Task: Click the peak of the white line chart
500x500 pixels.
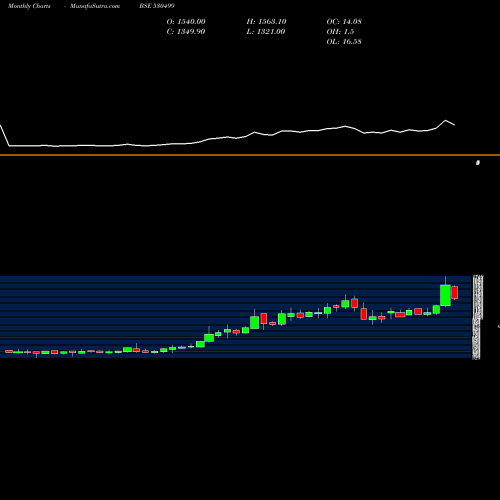Action: (x=445, y=120)
